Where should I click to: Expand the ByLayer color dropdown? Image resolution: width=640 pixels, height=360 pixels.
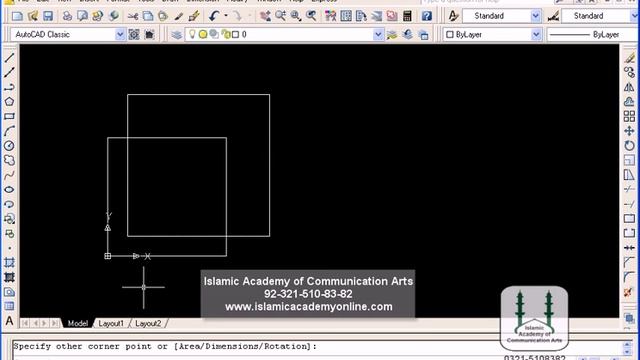pyautogui.click(x=536, y=35)
